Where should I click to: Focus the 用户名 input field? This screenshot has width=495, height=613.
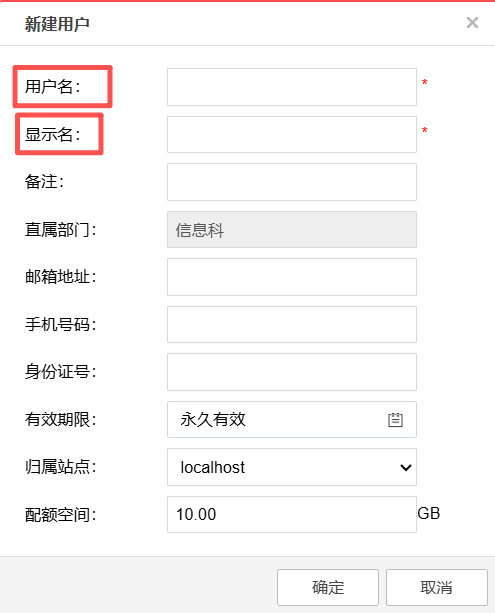(x=292, y=87)
